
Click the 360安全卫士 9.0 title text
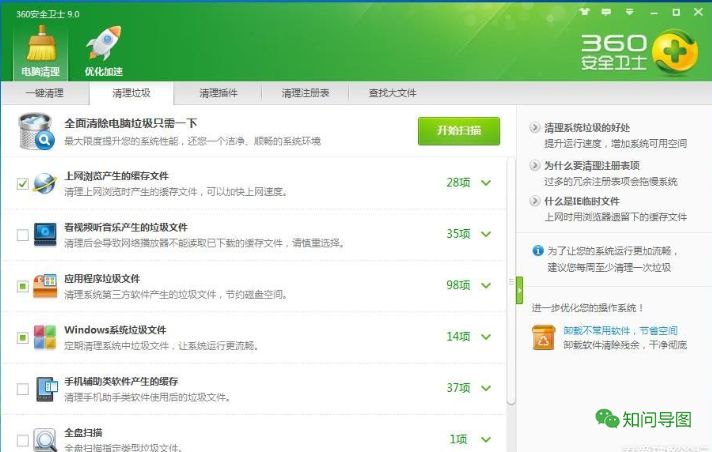click(x=48, y=14)
